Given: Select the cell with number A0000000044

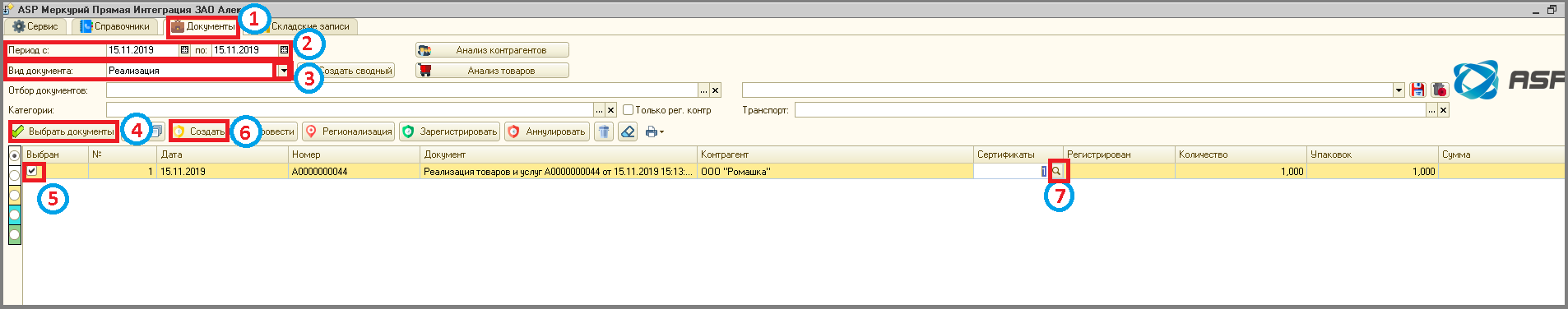Looking at the screenshot, I should [x=354, y=172].
